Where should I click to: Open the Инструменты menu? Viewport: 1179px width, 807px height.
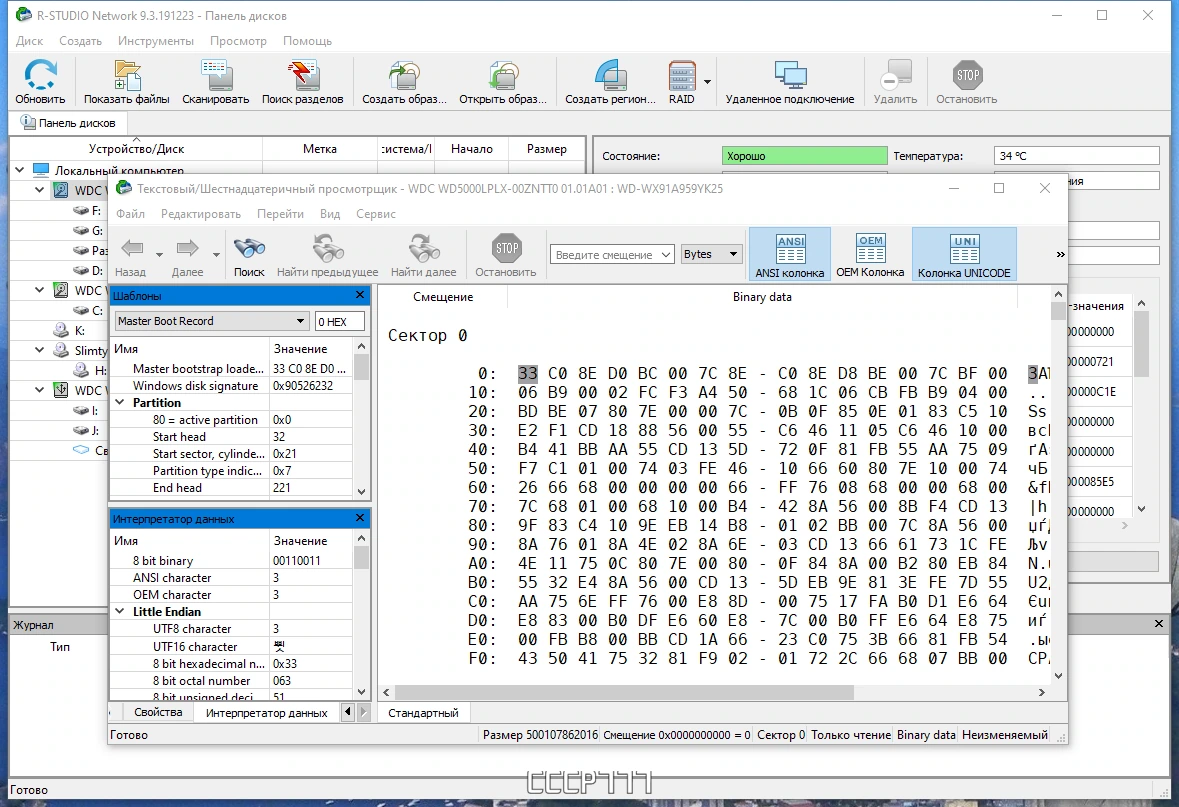[156, 41]
